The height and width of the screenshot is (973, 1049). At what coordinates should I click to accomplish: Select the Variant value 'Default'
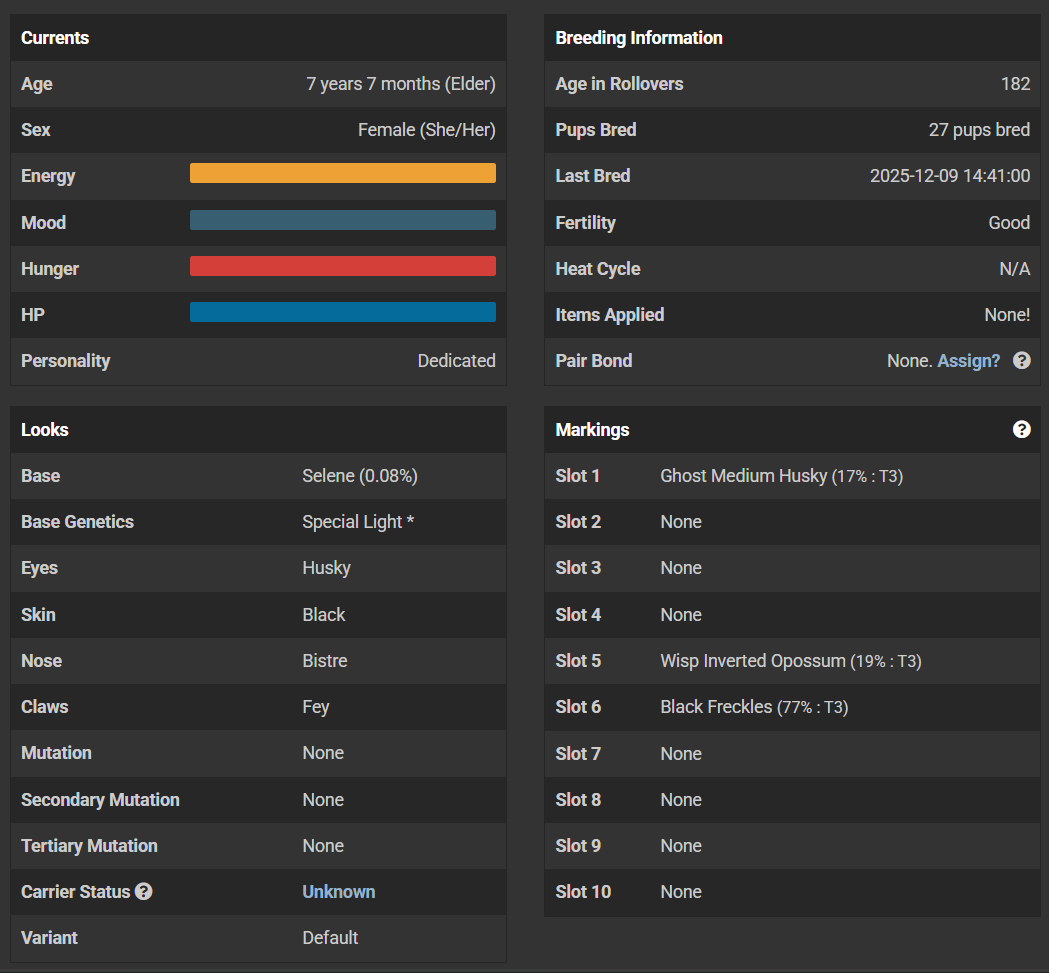pos(330,938)
